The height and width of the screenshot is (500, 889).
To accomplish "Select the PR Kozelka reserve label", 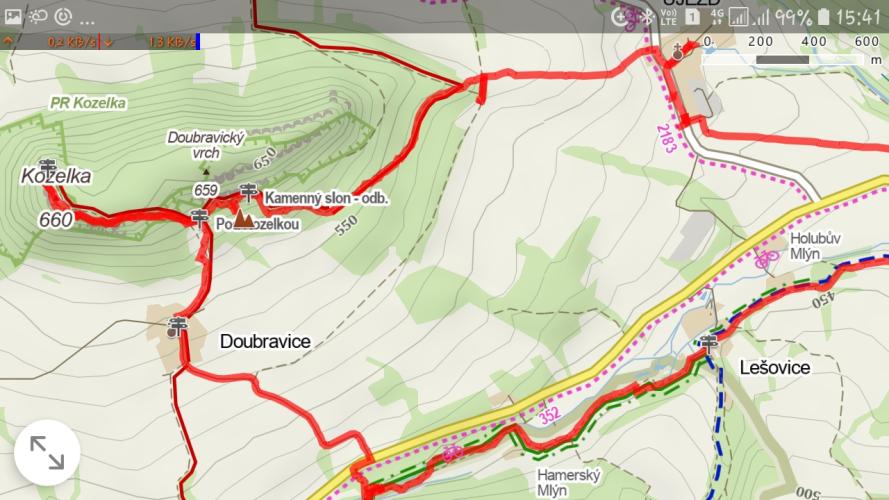I will (88, 103).
